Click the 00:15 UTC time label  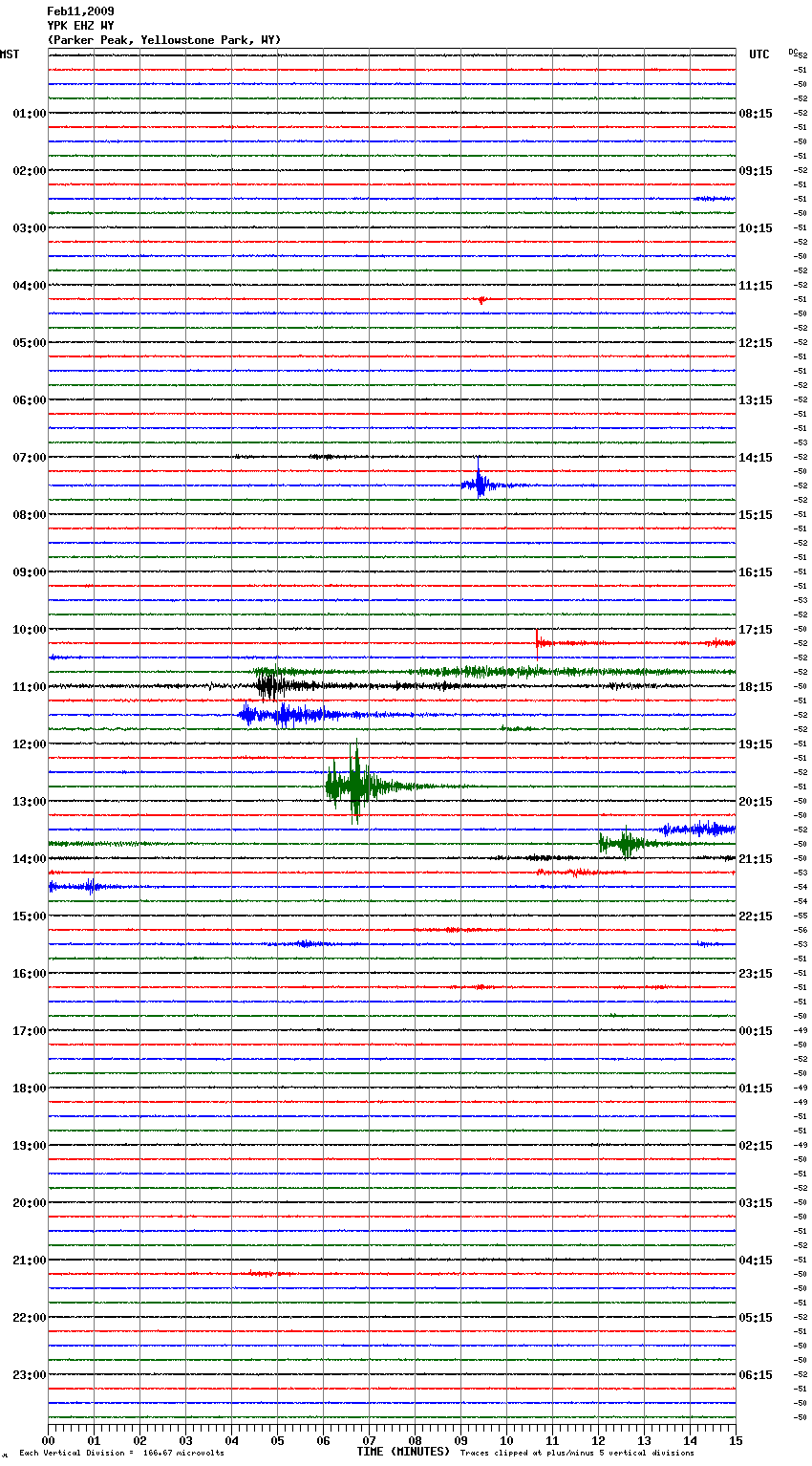point(756,1031)
